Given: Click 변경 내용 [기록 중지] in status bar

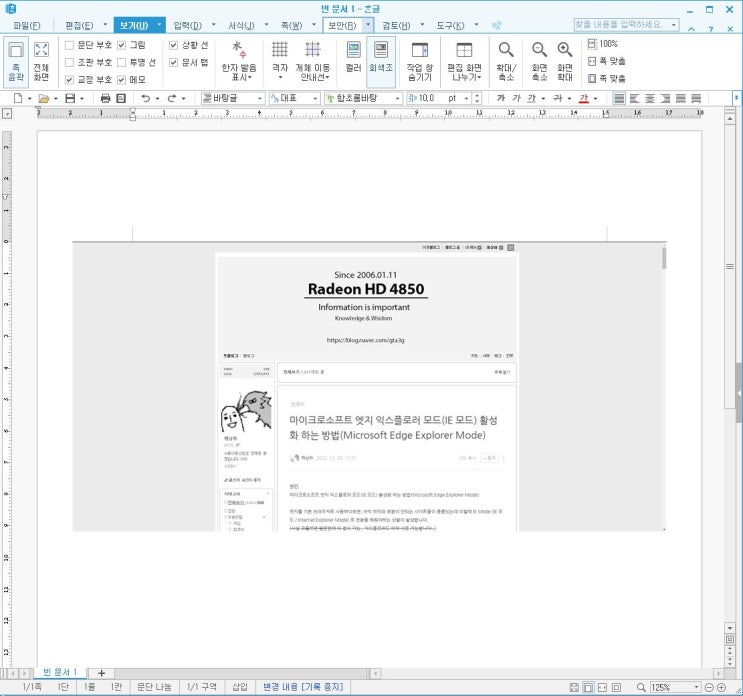Looking at the screenshot, I should click(x=303, y=687).
